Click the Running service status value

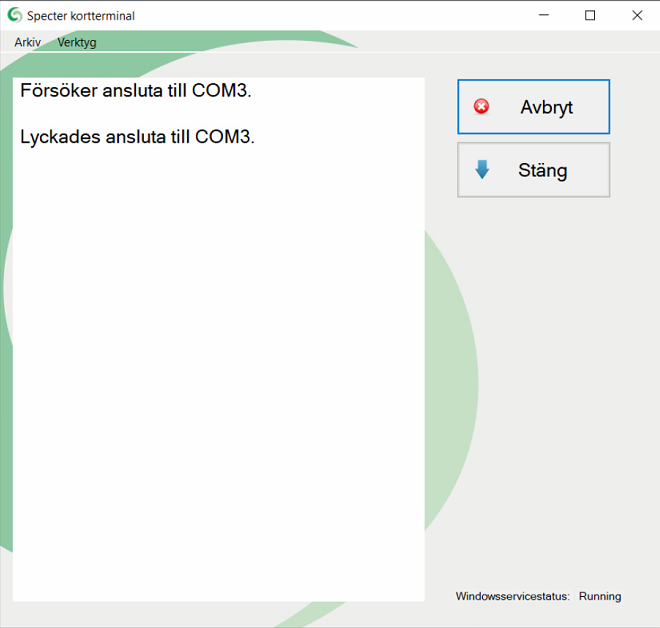[599, 596]
